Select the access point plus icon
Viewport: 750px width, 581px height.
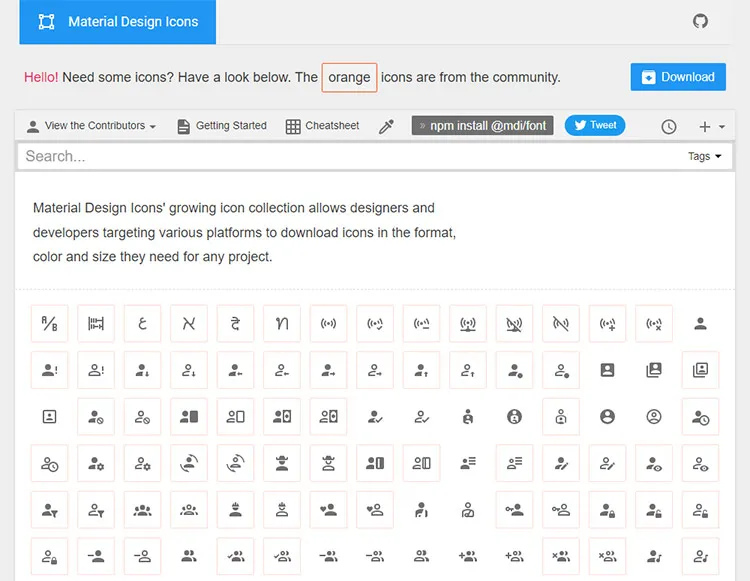[x=607, y=323]
